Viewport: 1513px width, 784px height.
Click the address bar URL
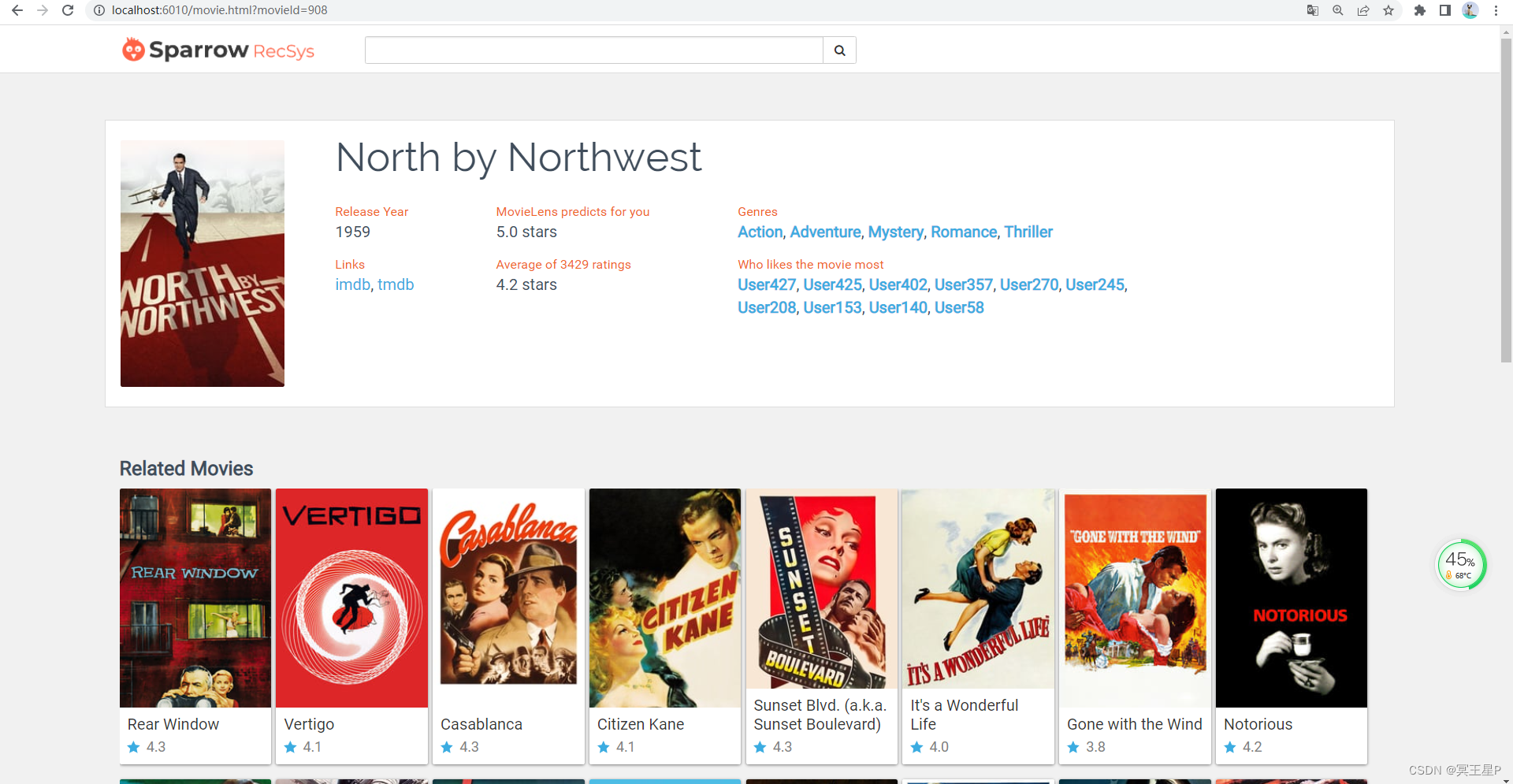[x=220, y=10]
